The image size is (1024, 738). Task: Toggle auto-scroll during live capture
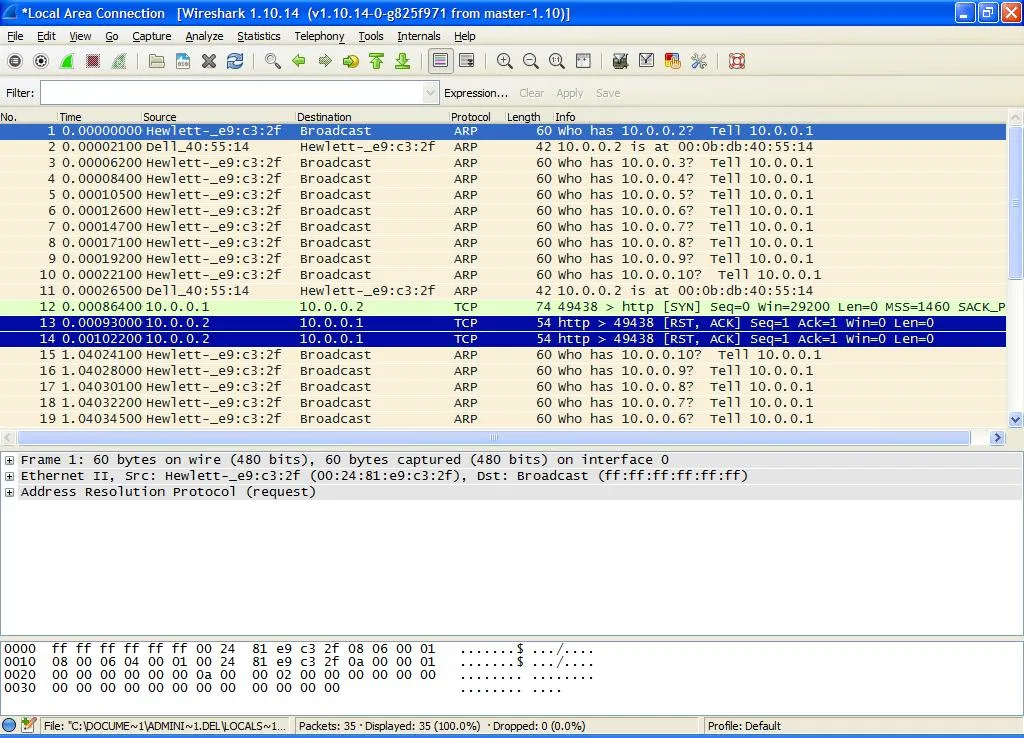[467, 61]
